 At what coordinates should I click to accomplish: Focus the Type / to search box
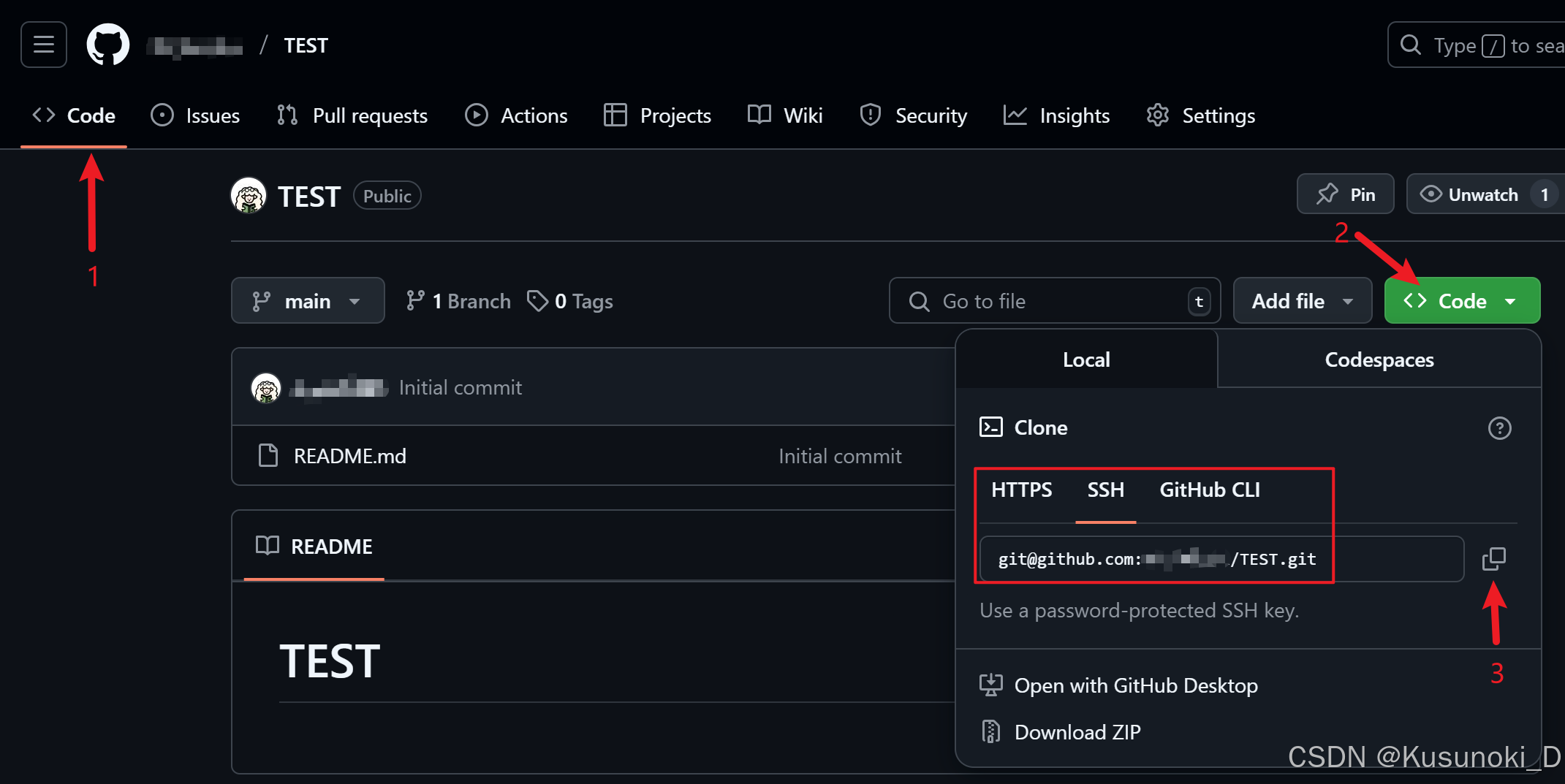pyautogui.click(x=1477, y=45)
